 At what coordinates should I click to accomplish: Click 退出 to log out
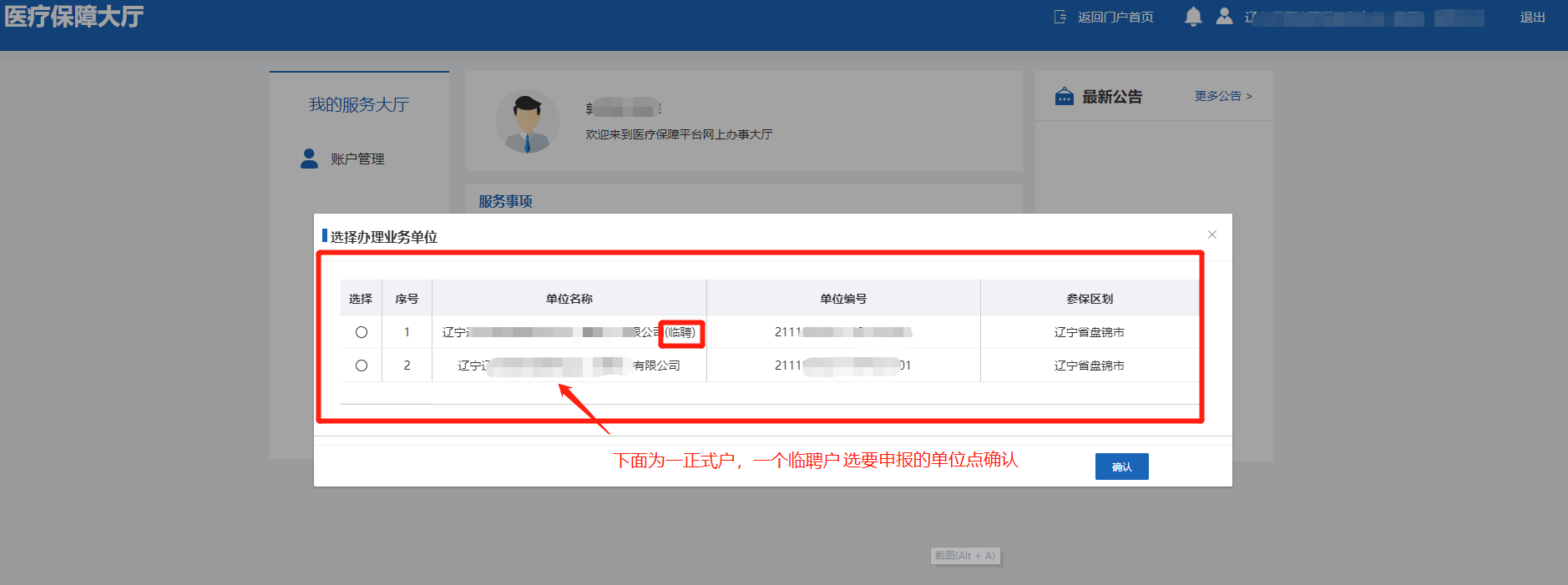1532,17
